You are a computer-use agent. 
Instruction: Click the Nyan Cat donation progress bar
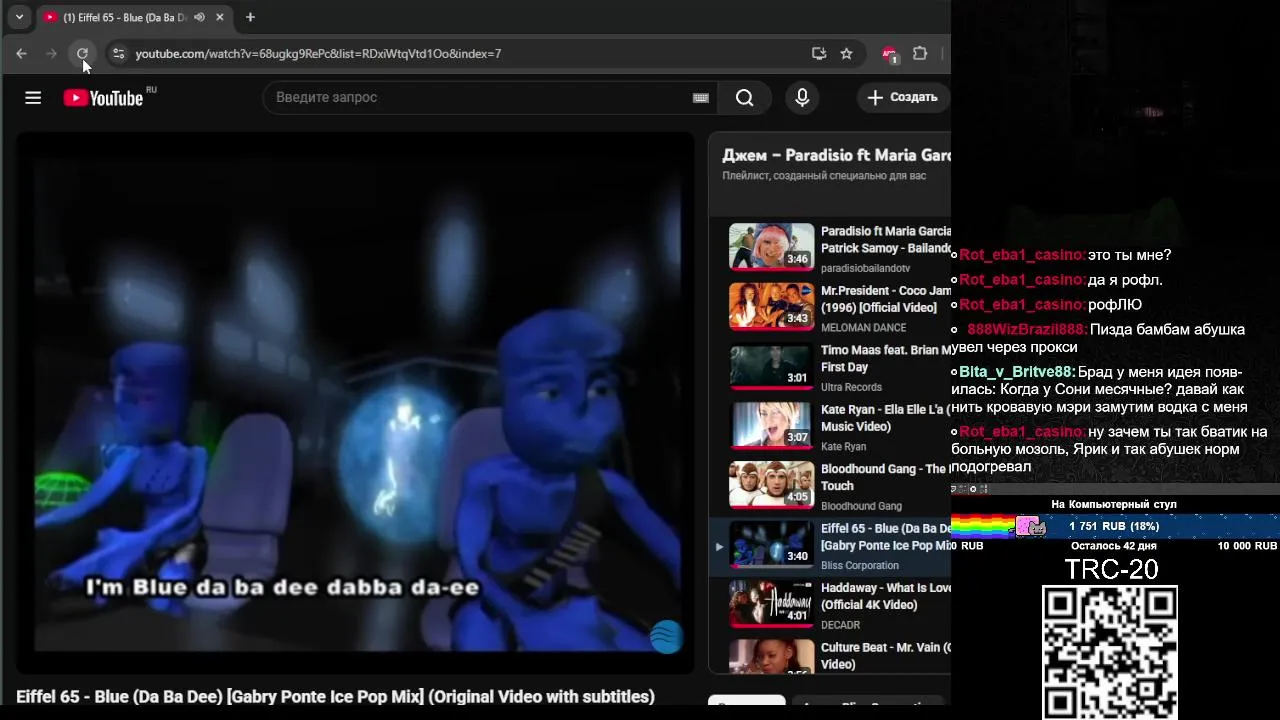[1115, 526]
